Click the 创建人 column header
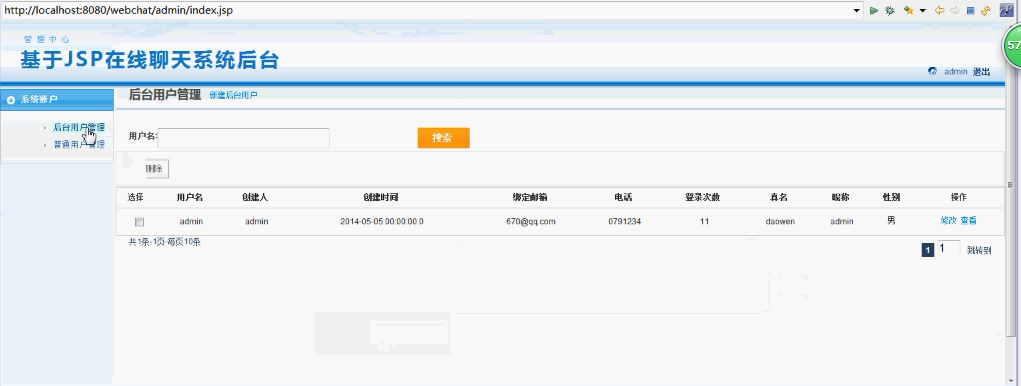Viewport: 1021px width, 386px height. [255, 197]
